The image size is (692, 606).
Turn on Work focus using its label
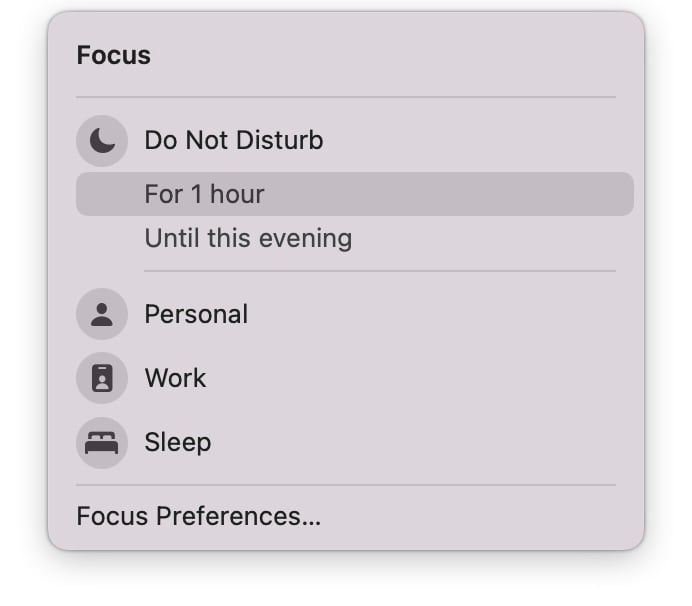click(x=175, y=378)
